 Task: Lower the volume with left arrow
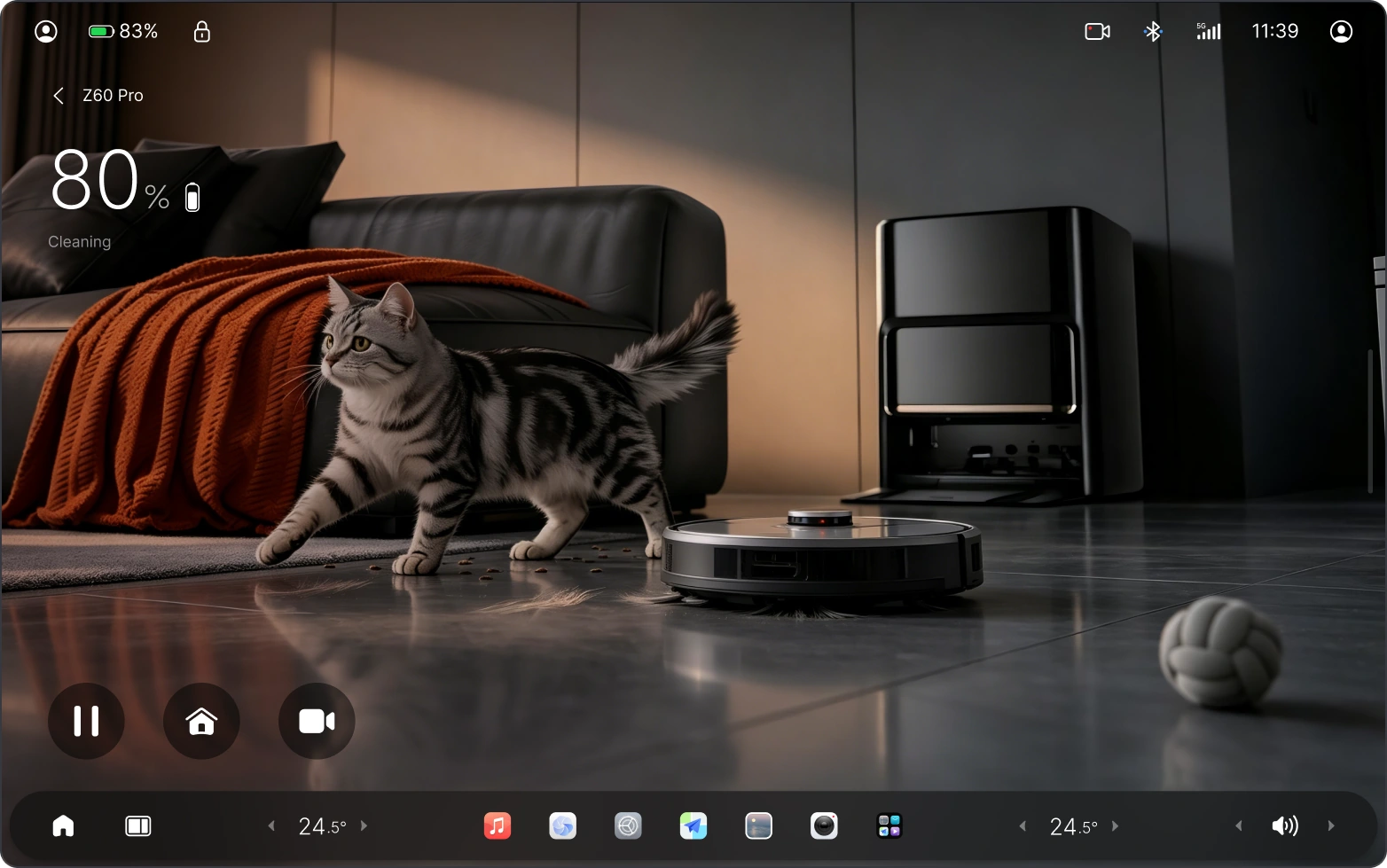1239,825
